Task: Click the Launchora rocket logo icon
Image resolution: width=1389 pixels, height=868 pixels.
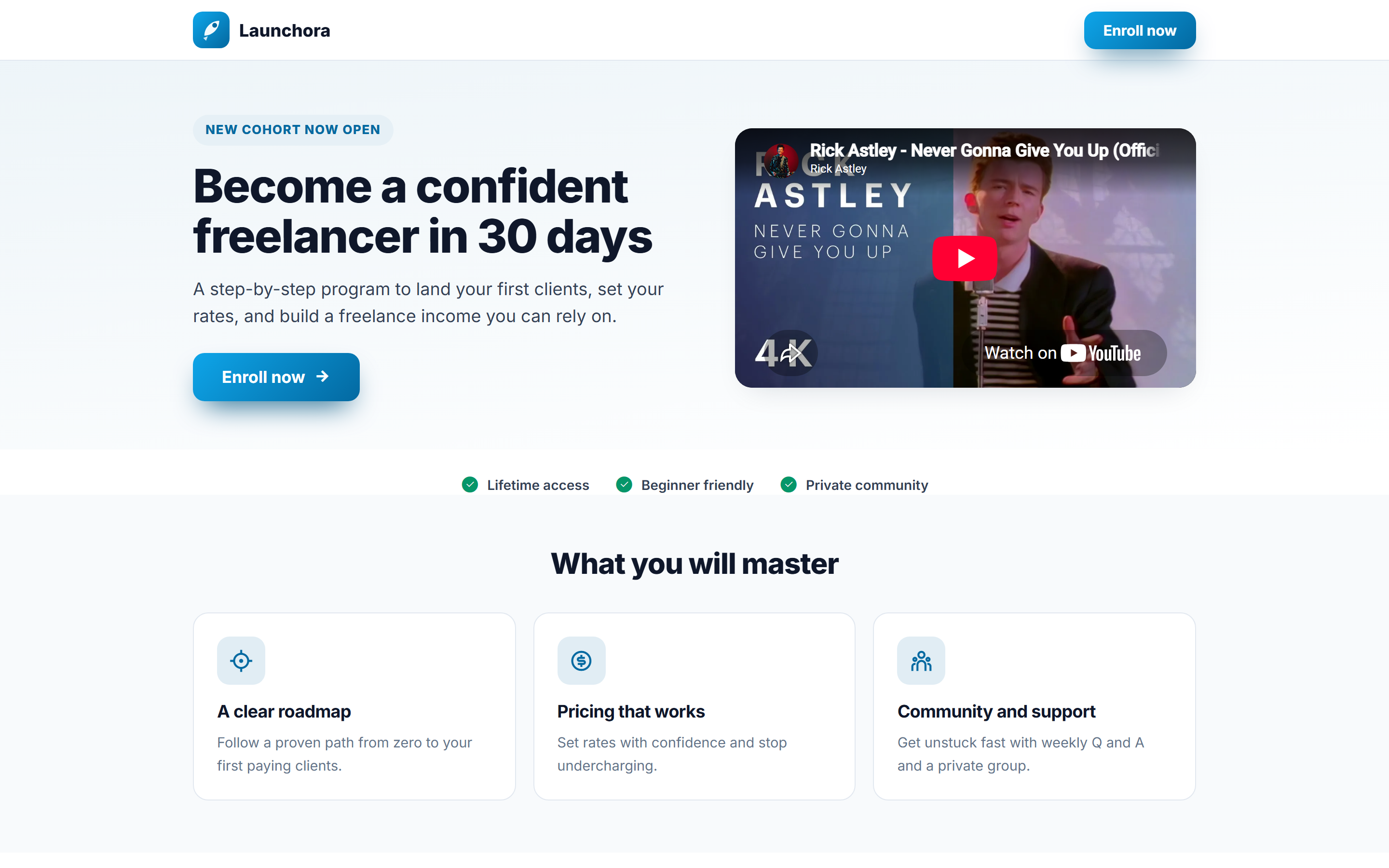Action: pyautogui.click(x=211, y=30)
